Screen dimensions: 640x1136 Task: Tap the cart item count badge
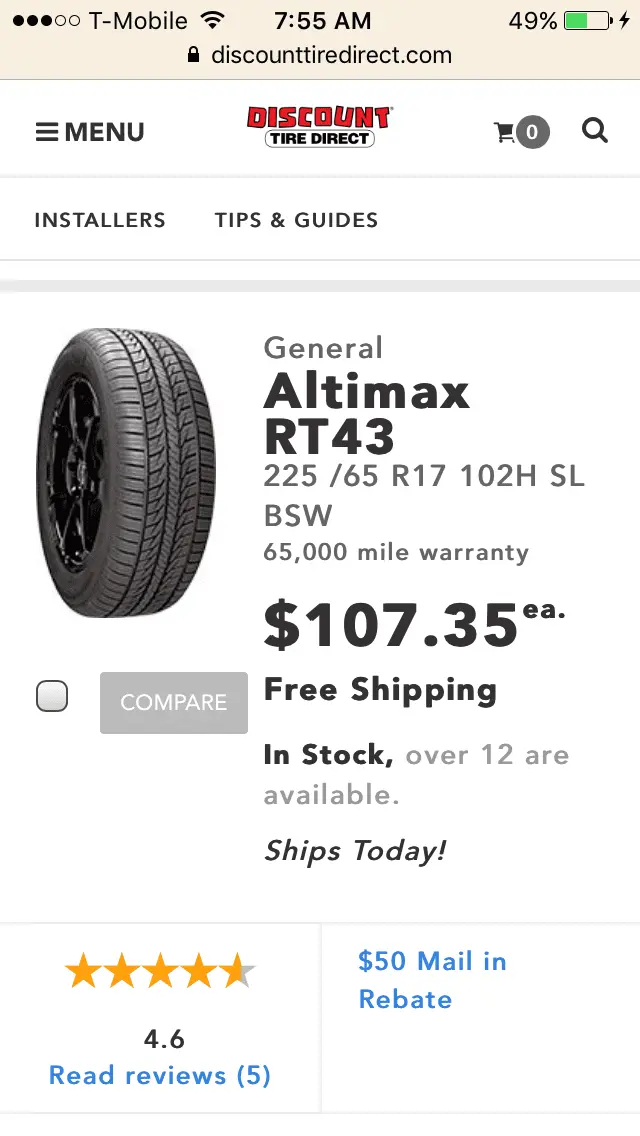click(x=533, y=132)
